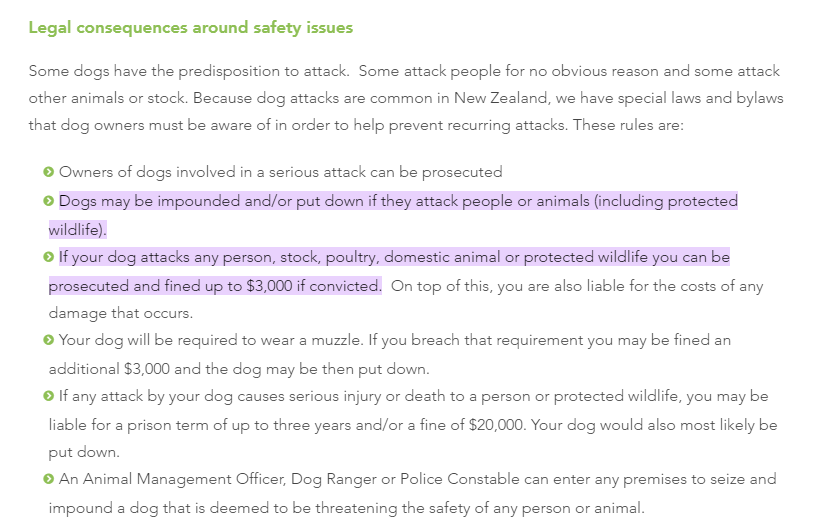
Task: Click the bullet icon before "Dogs may be impounded"
Action: pos(49,201)
